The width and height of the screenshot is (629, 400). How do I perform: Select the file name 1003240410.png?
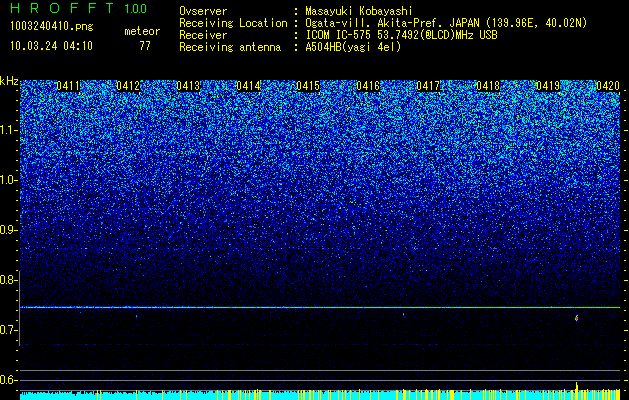point(51,26)
